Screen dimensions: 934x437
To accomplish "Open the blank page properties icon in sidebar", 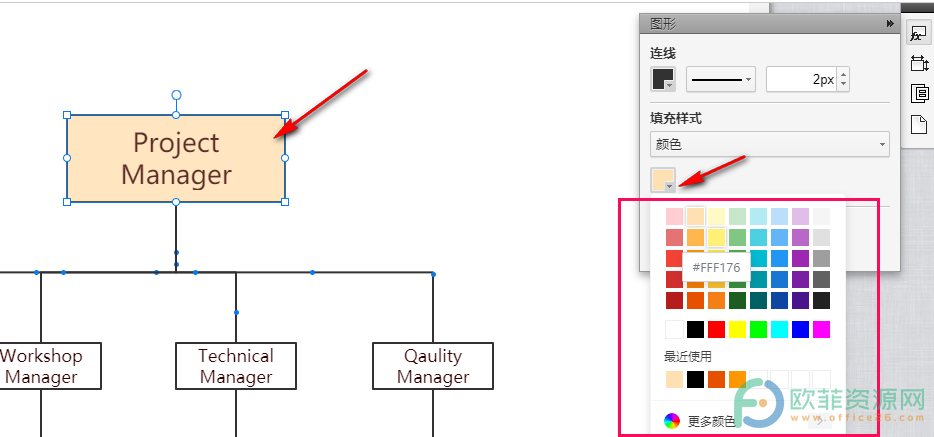I will click(920, 124).
